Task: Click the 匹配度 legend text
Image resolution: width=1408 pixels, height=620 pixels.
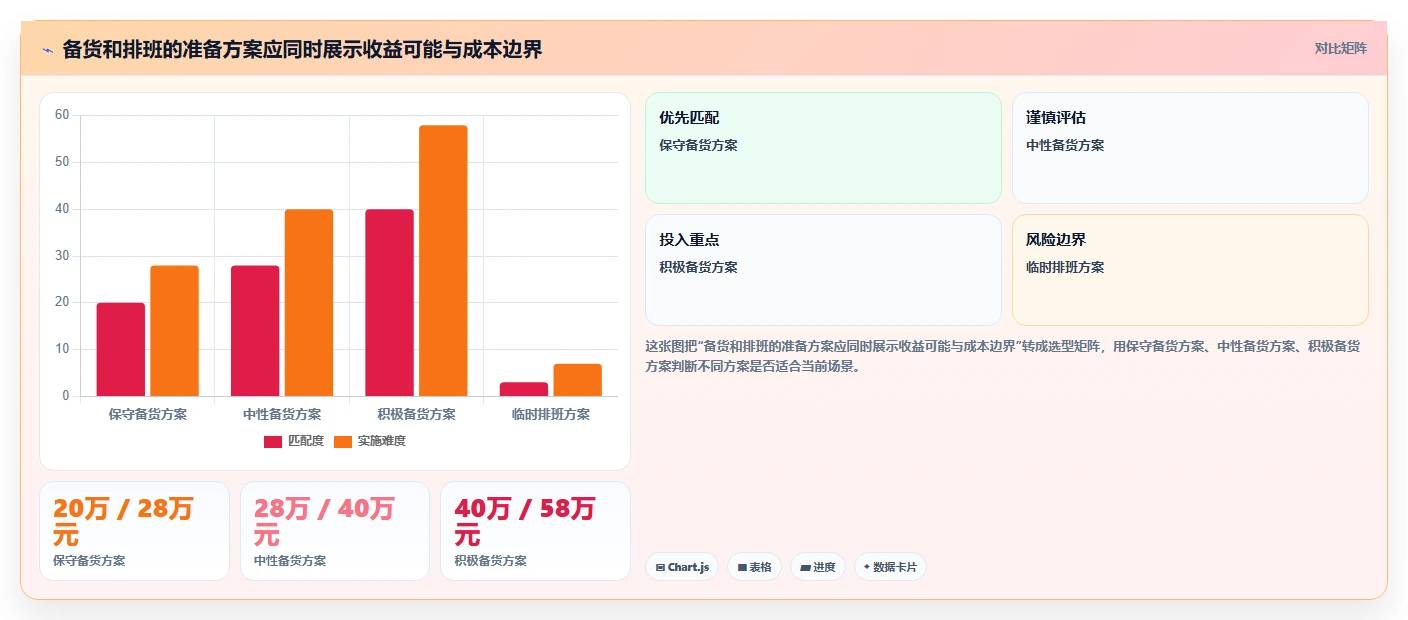Action: pos(306,441)
